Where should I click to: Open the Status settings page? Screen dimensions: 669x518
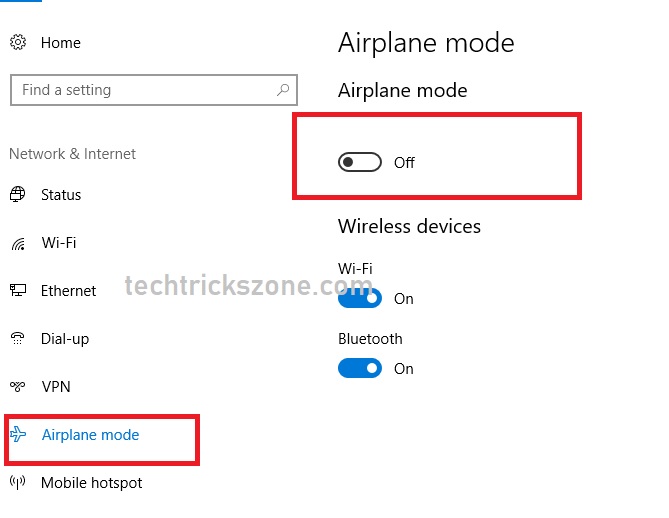pyautogui.click(x=61, y=195)
